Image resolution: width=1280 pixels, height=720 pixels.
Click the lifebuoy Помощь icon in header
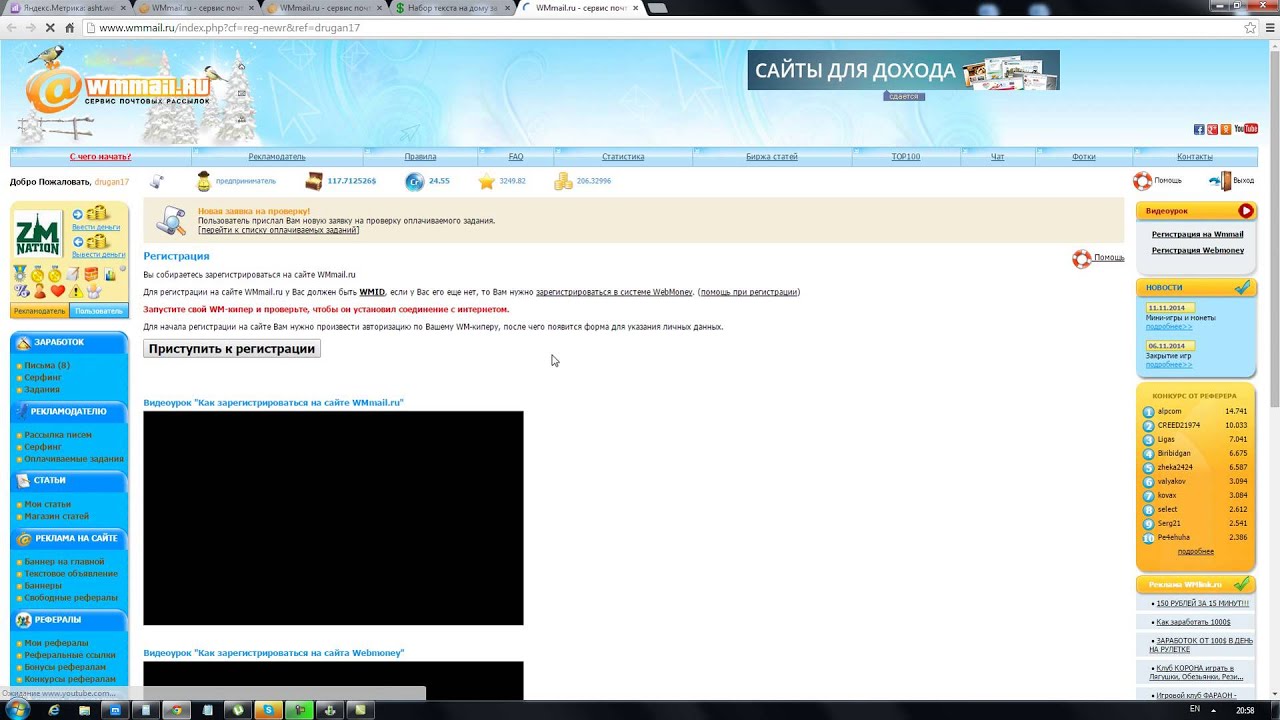tap(1142, 181)
